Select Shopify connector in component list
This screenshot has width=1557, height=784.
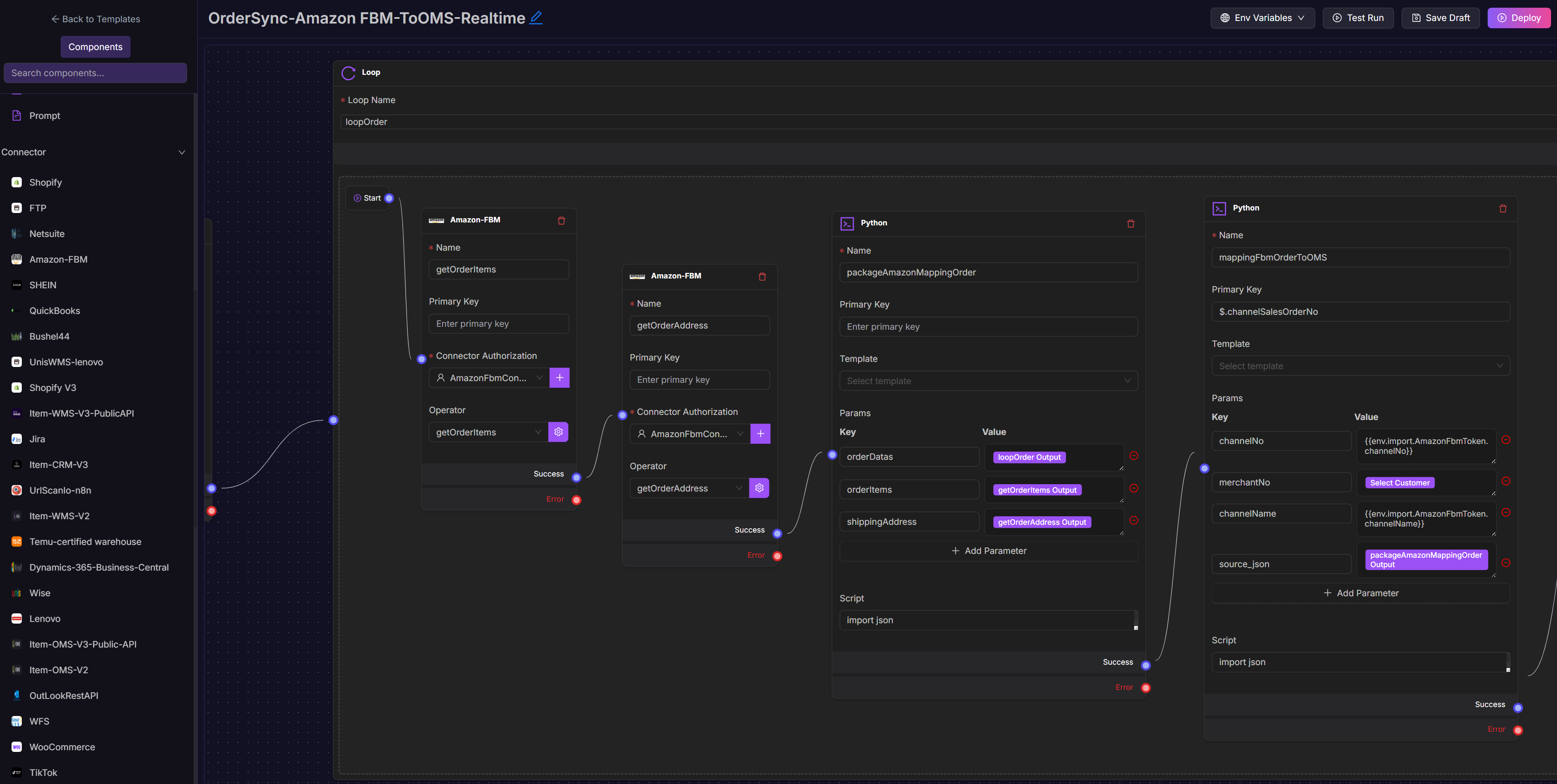45,182
